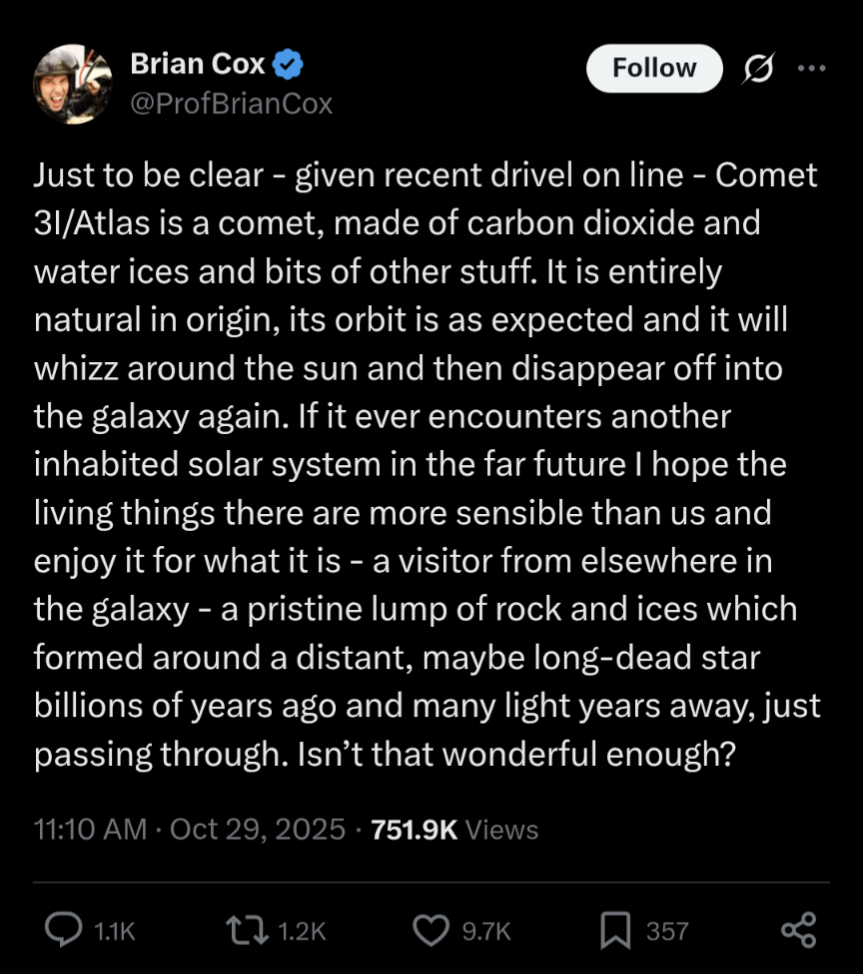Screen dimensions: 863x974
Task: Click Brian Cox's profile avatar
Action: (x=72, y=84)
